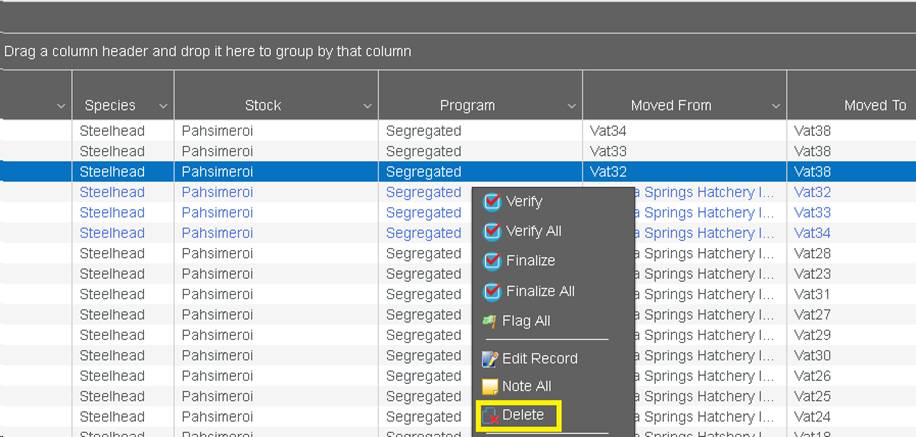The height and width of the screenshot is (437, 916).
Task: Expand the Moved From column filter arrow
Action: (775, 106)
